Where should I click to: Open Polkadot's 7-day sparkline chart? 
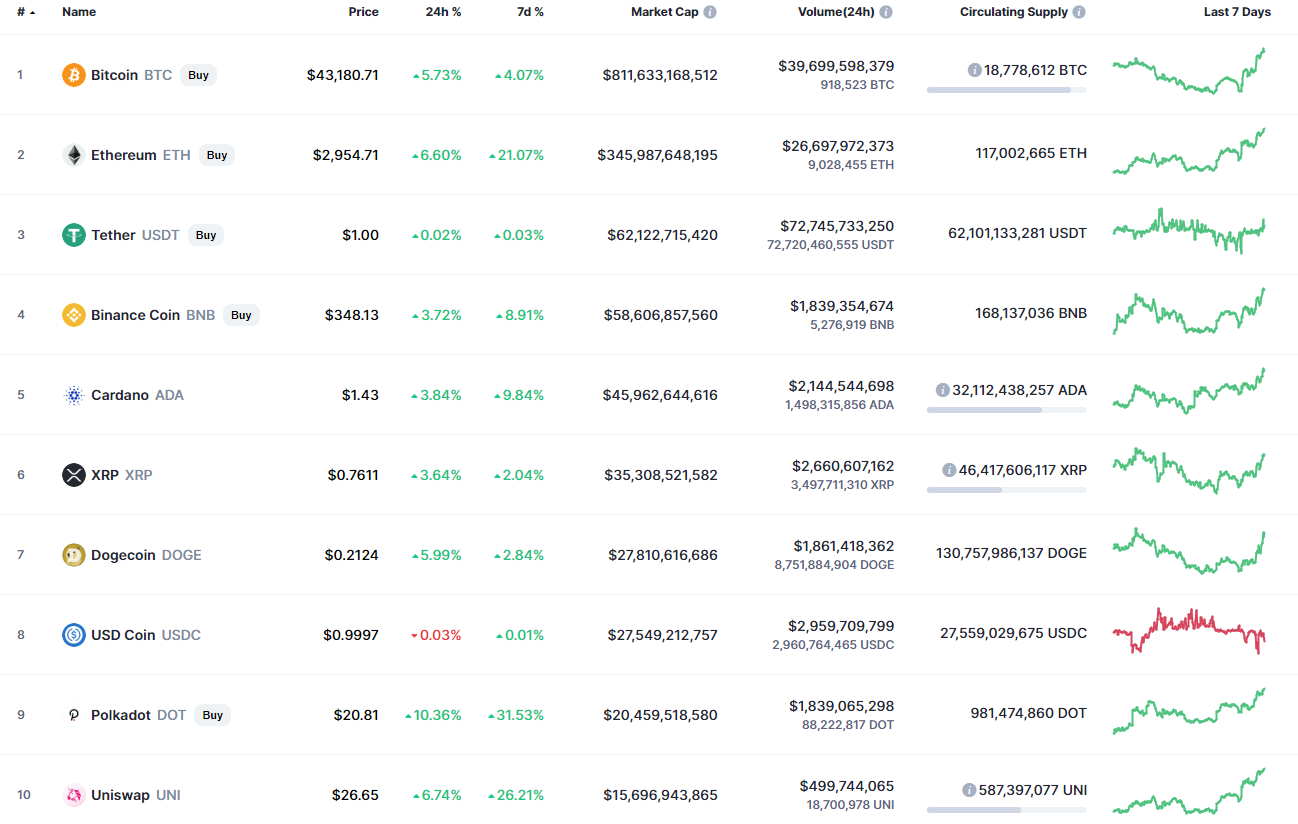(1189, 711)
